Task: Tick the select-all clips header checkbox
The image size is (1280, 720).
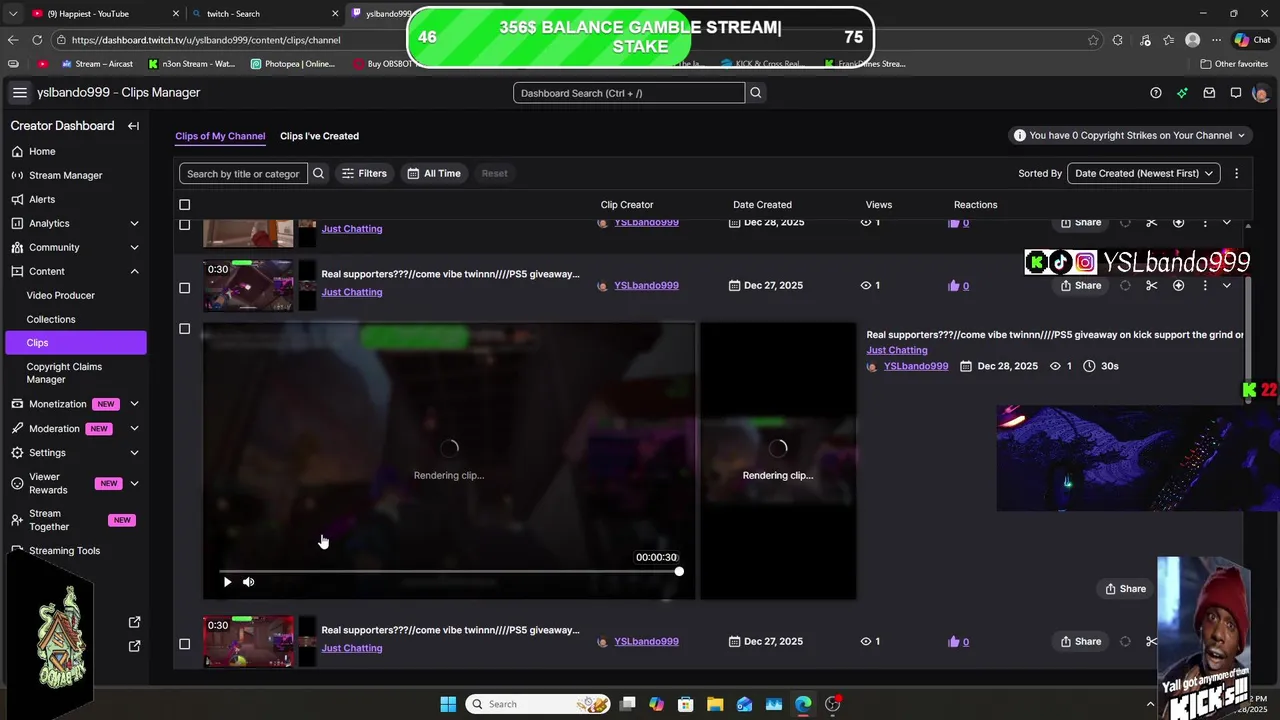Action: 184,205
